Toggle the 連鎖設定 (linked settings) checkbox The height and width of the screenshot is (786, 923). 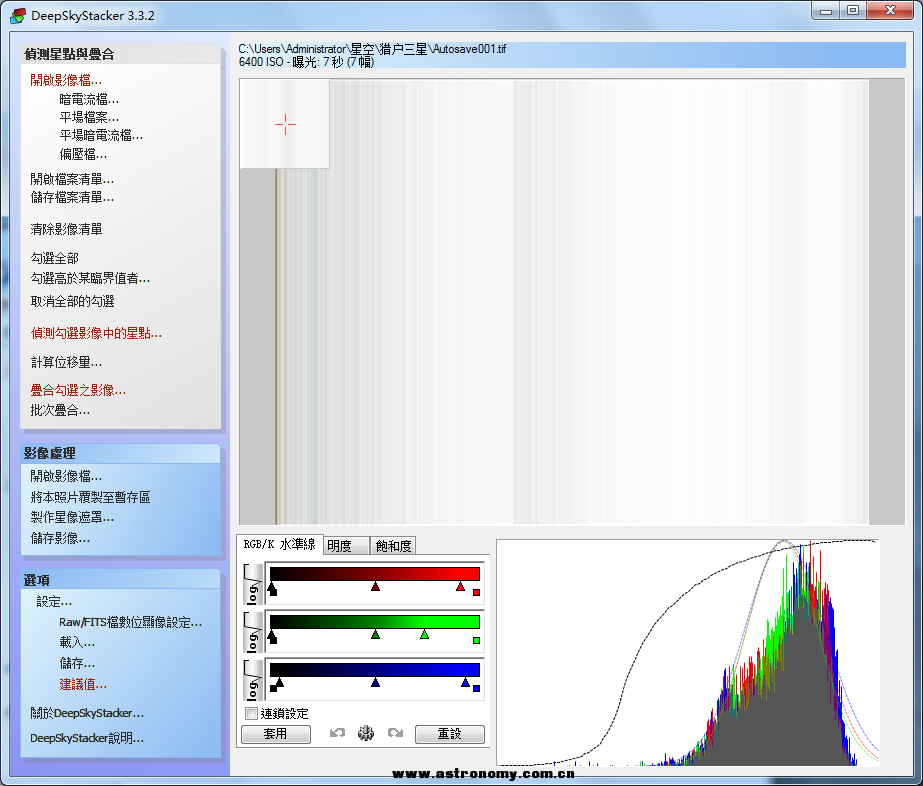point(251,713)
